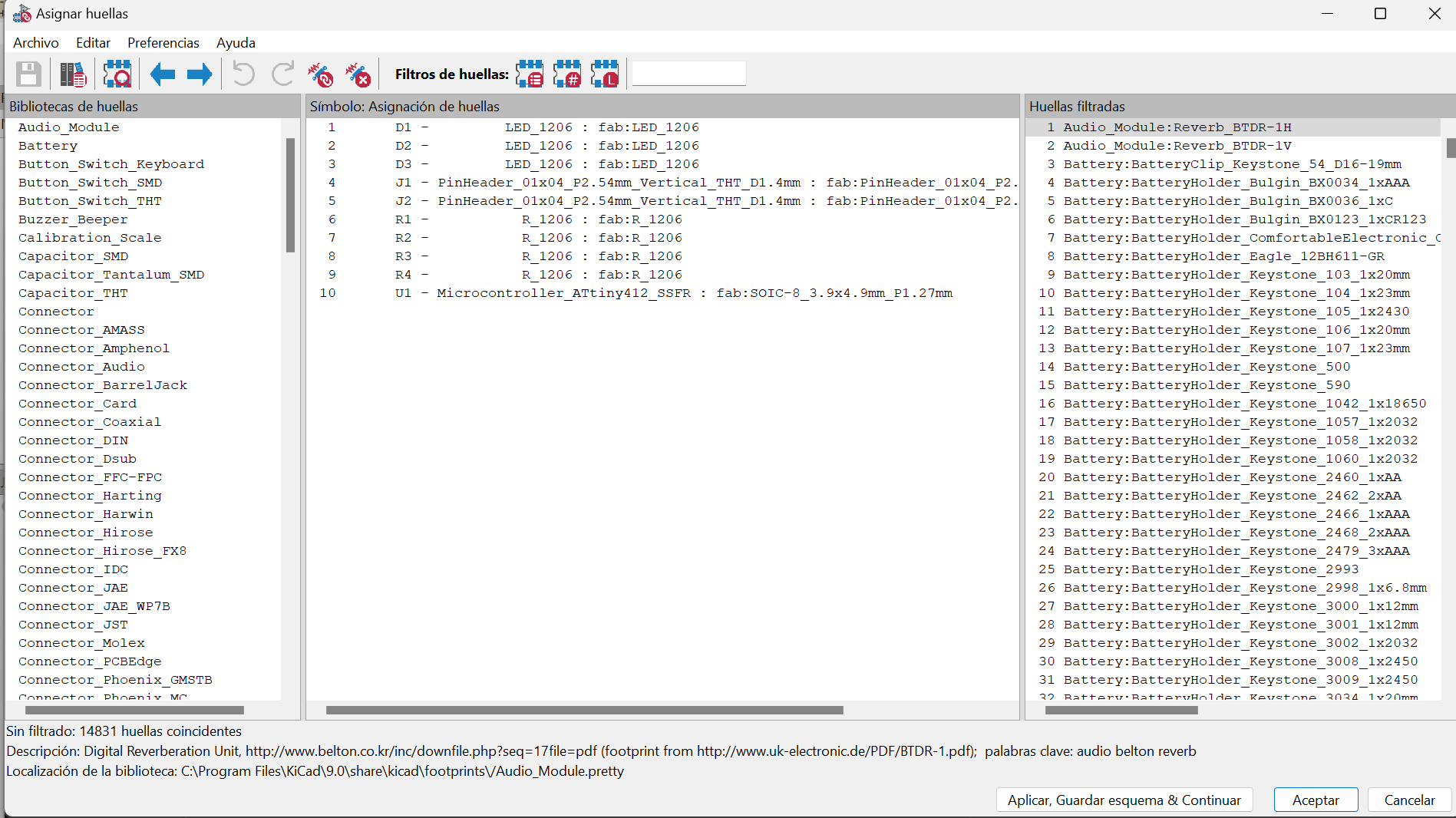Select footprint BatteryHolder_Keystone_3002_1x2032
The height and width of the screenshot is (818, 1456).
pyautogui.click(x=1233, y=643)
